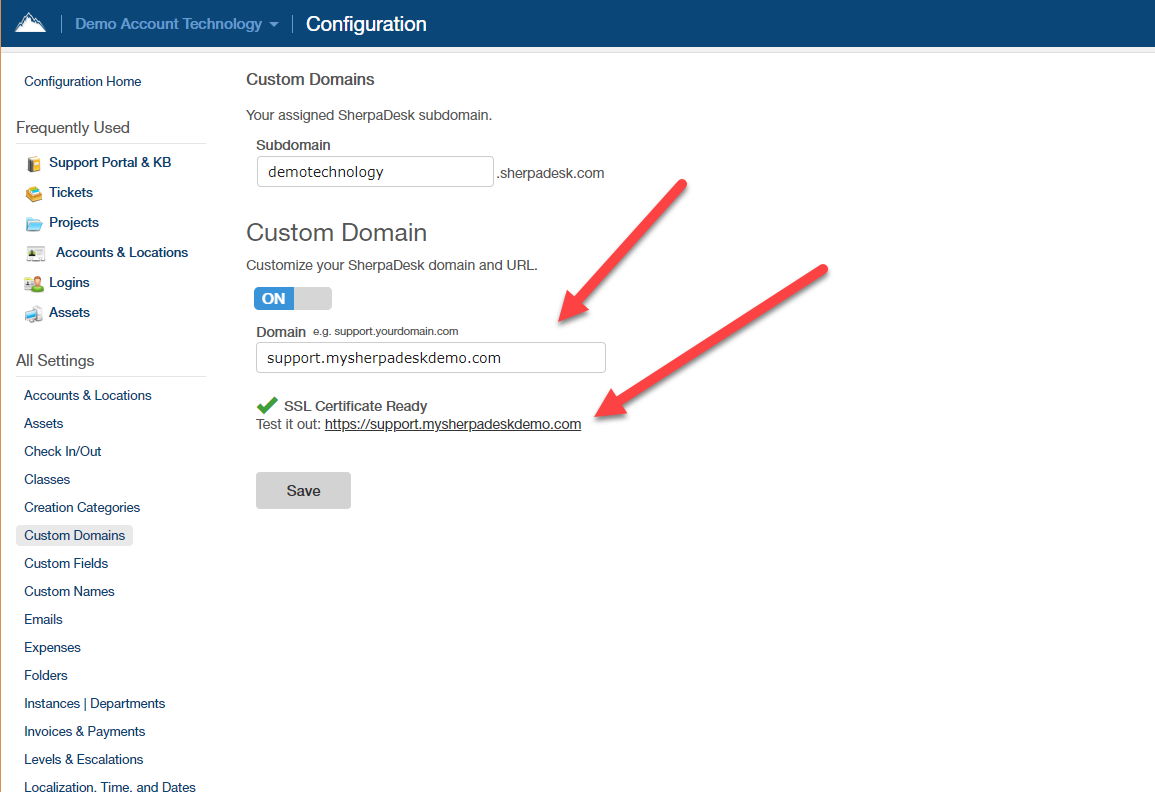Image resolution: width=1155 pixels, height=792 pixels.
Task: Click the green SSL Certificate Ready checkmark
Action: (266, 405)
